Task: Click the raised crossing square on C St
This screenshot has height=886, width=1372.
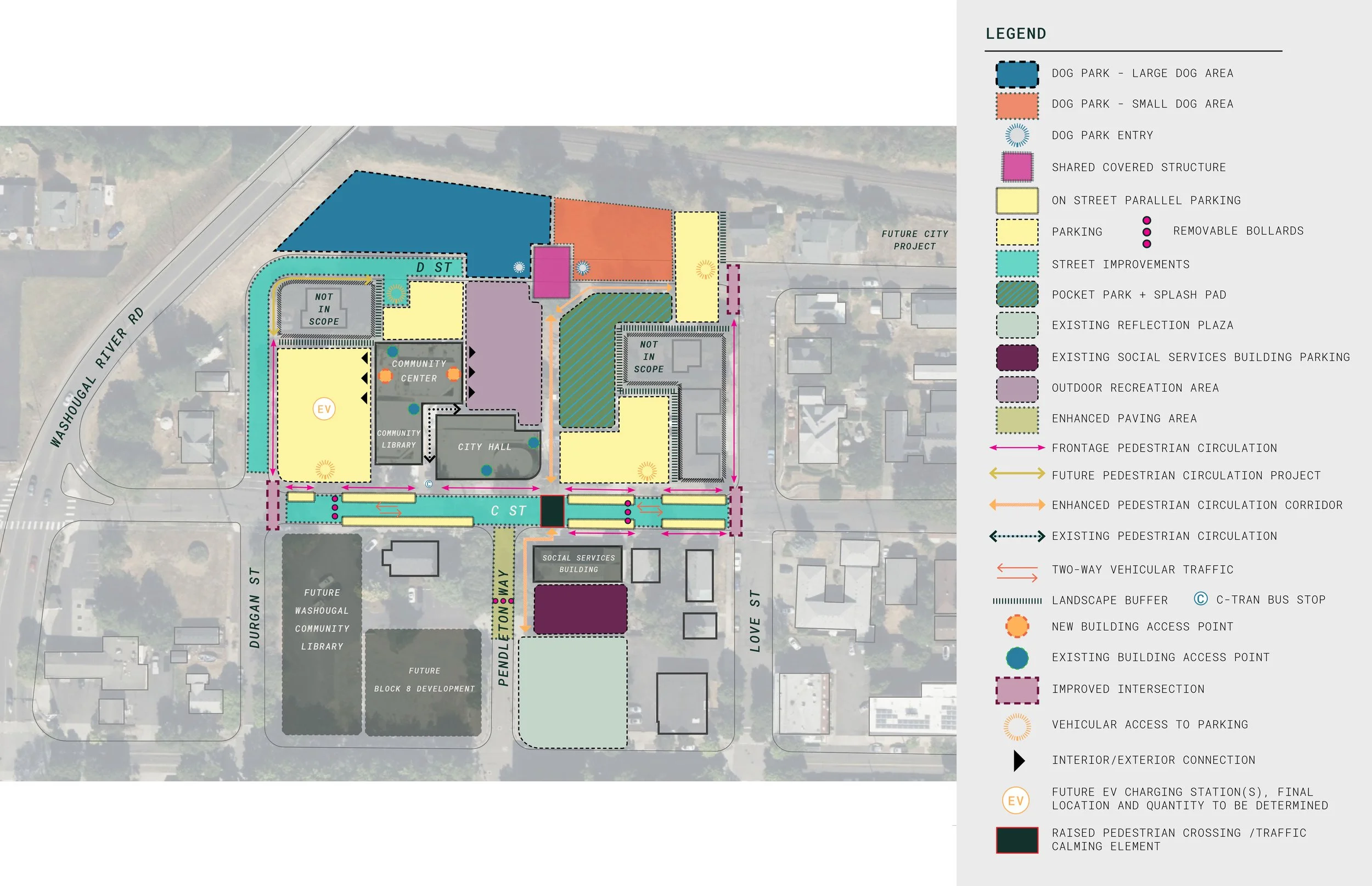Action: pyautogui.click(x=552, y=511)
